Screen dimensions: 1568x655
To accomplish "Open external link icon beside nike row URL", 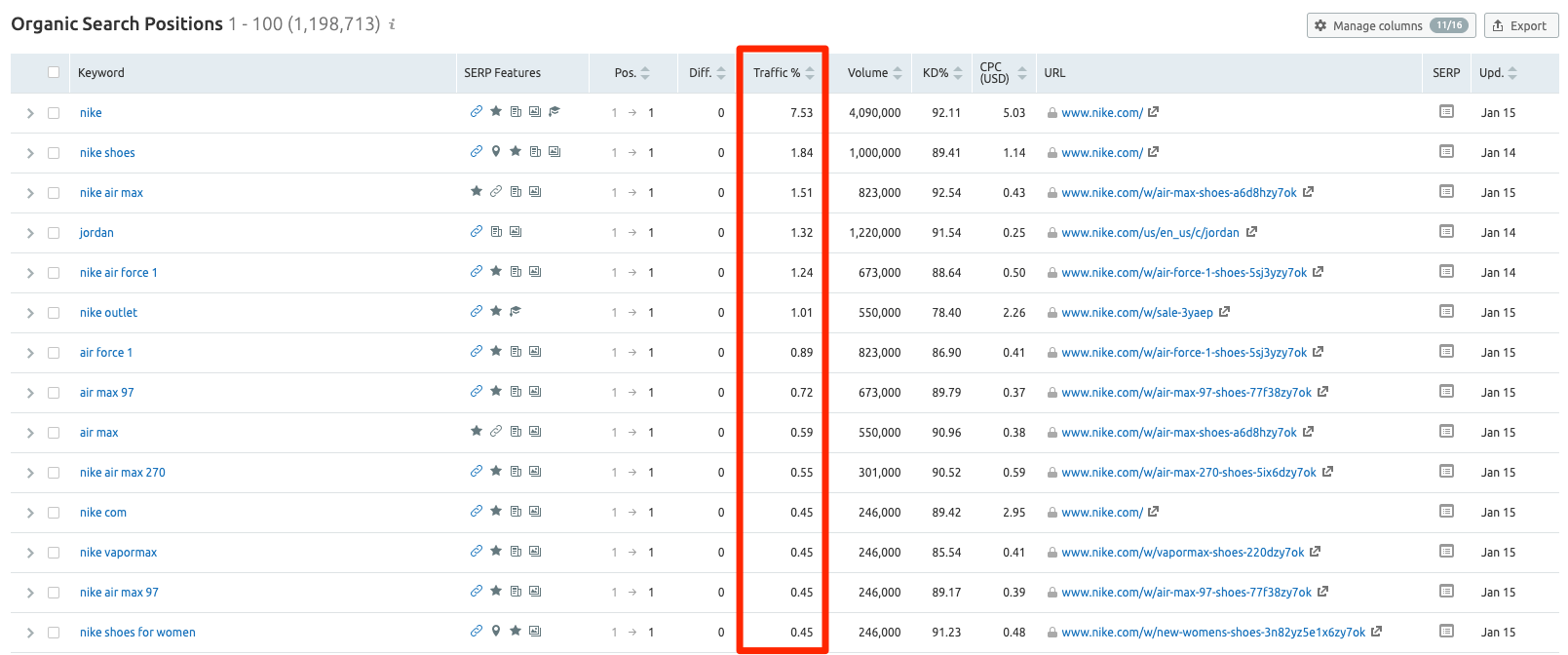I will click(1153, 112).
